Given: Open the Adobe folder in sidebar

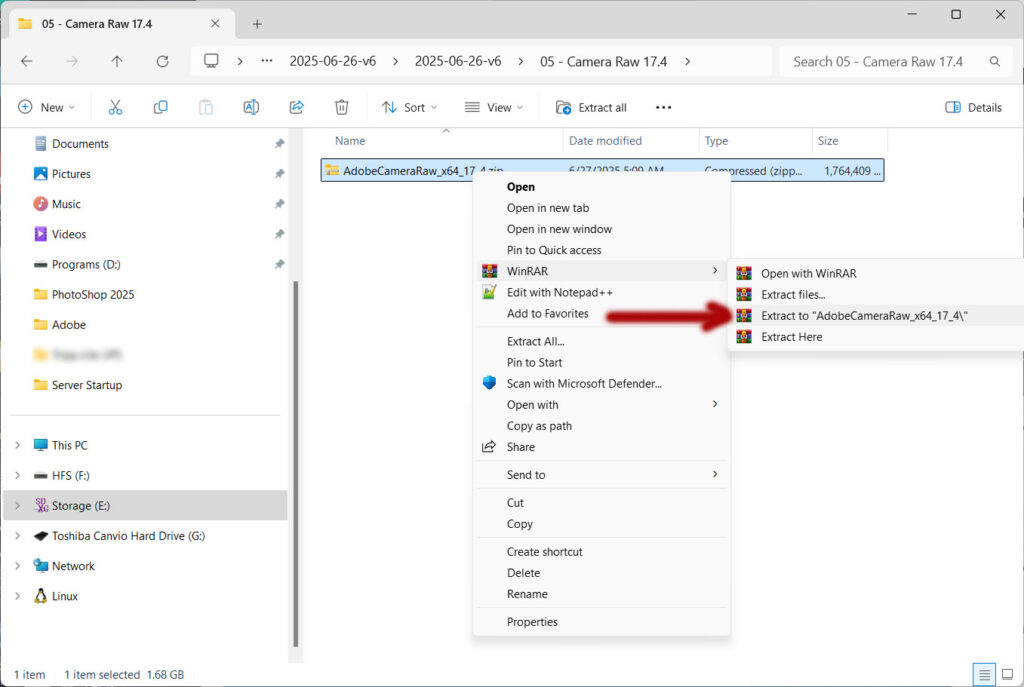Looking at the screenshot, I should (x=69, y=325).
